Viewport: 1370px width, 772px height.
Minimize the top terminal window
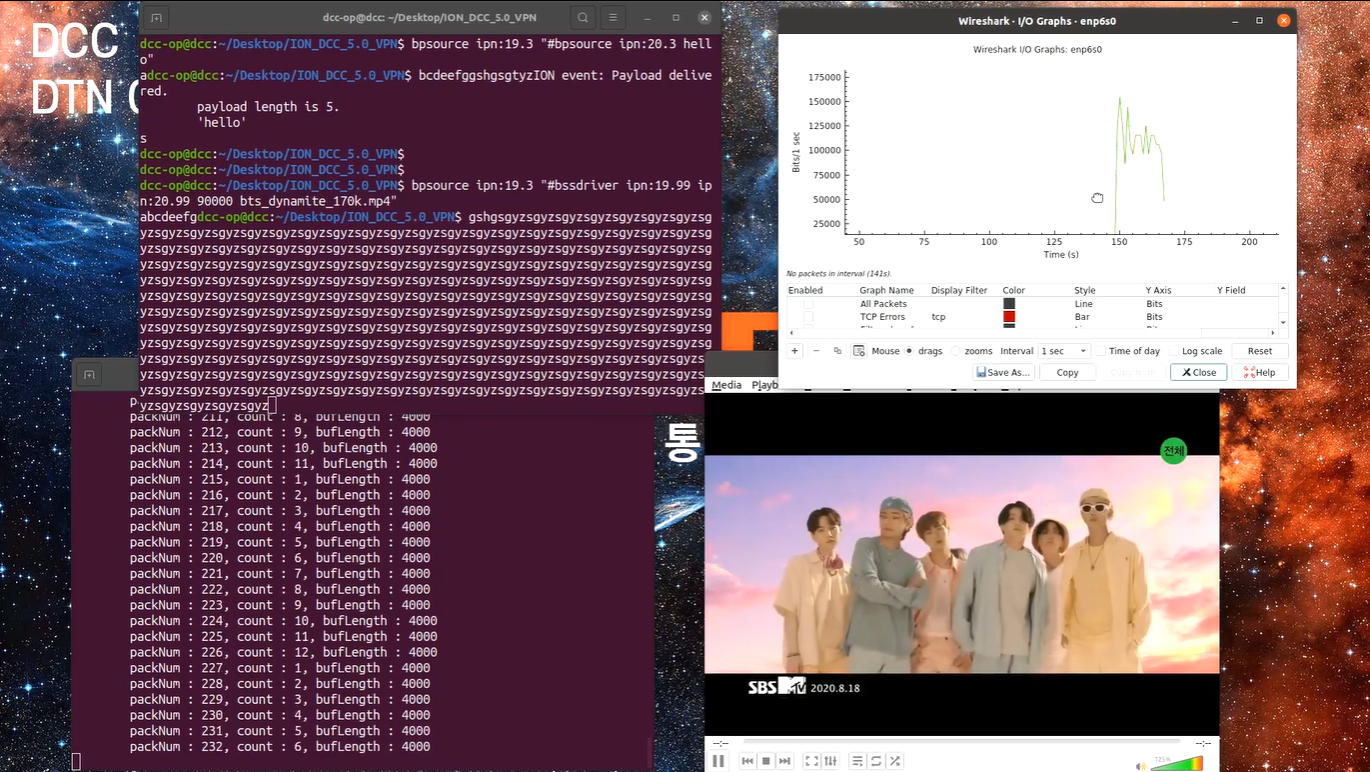click(x=648, y=17)
